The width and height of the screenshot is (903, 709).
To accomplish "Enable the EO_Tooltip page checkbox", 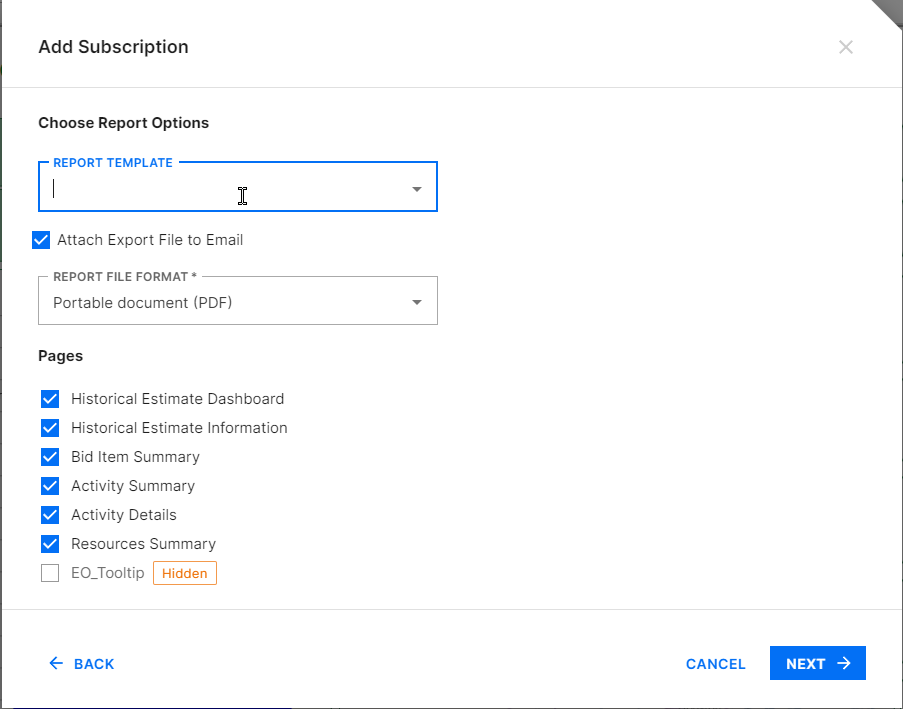I will pyautogui.click(x=50, y=573).
